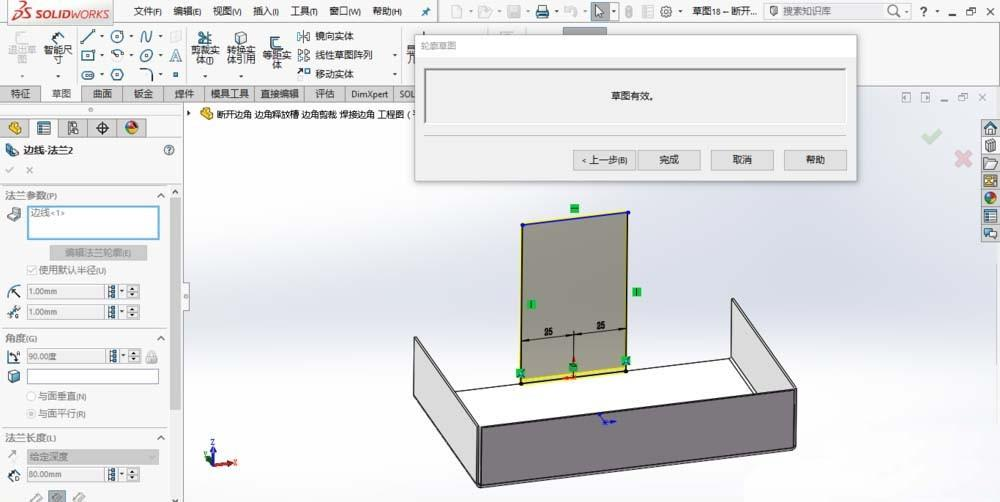Open the search type dropdown arrow
Image resolution: width=1000 pixels, height=502 pixels.
[907, 12]
